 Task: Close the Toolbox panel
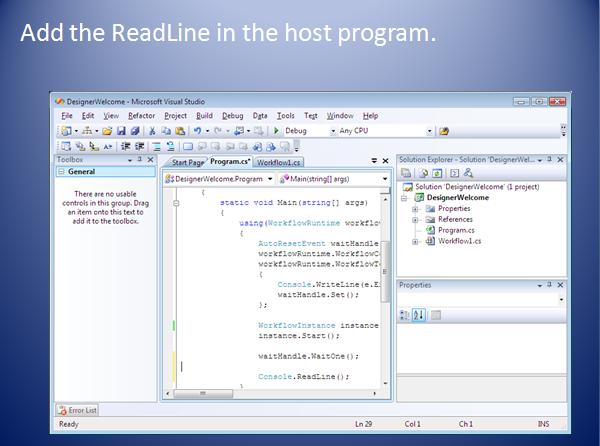click(150, 160)
